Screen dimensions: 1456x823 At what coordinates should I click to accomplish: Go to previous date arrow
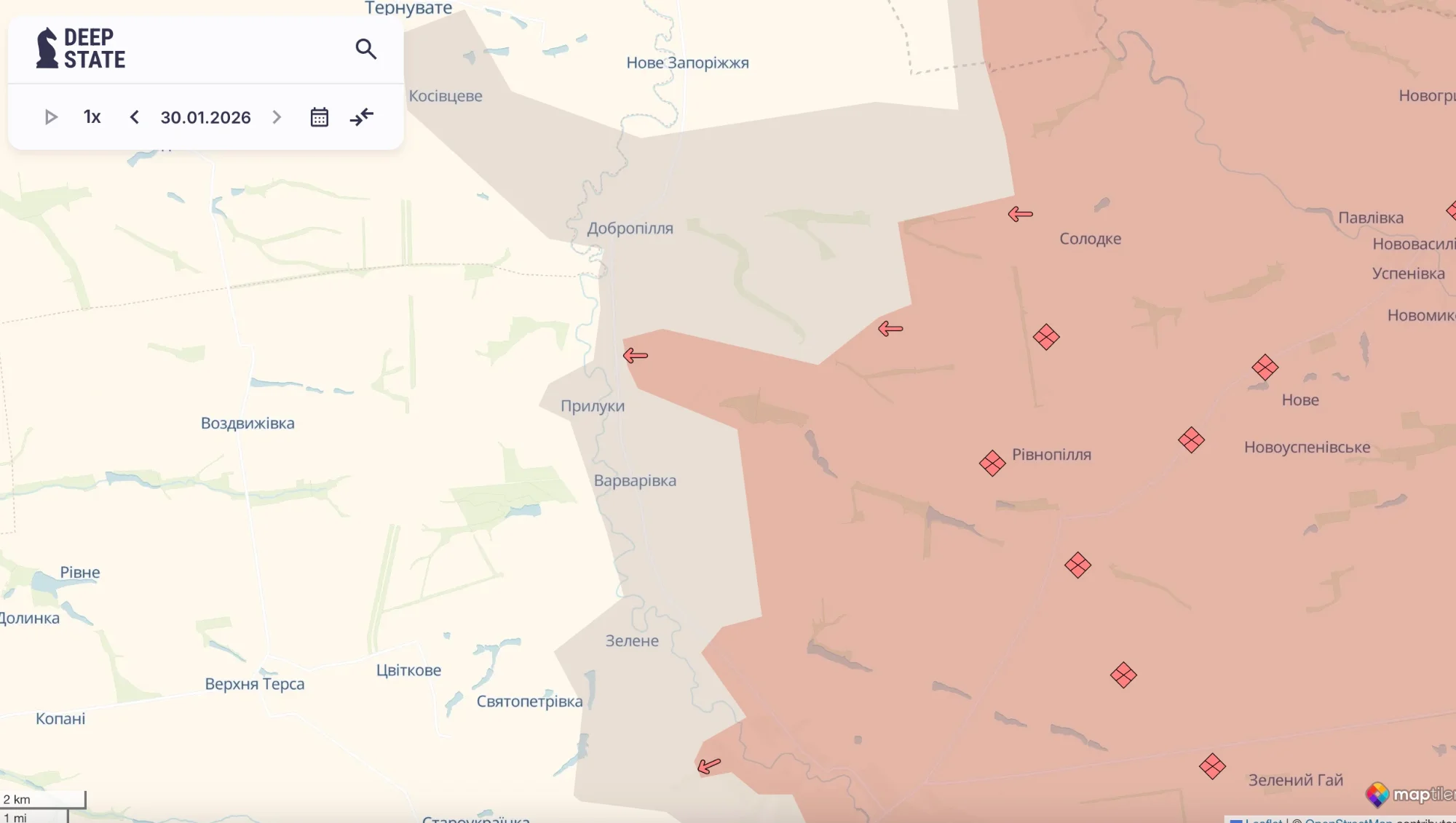tap(135, 117)
